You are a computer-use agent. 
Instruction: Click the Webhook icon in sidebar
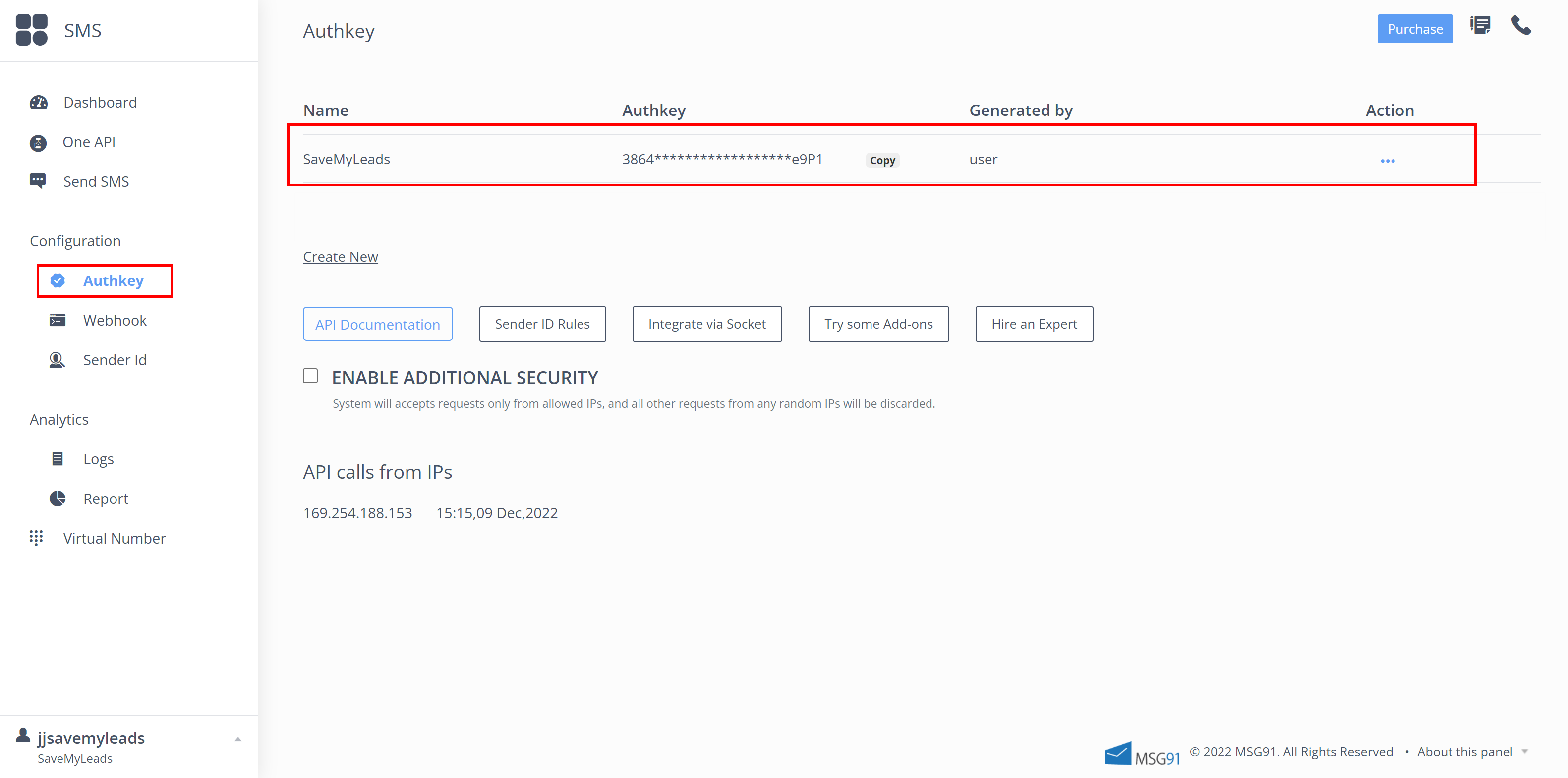57,320
